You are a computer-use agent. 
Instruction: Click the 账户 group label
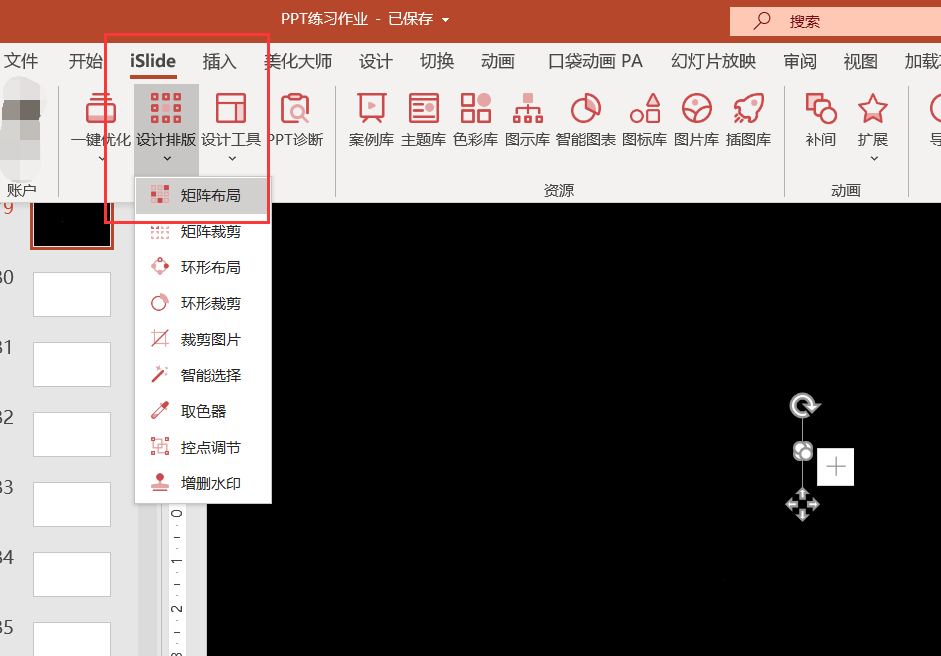pyautogui.click(x=22, y=190)
